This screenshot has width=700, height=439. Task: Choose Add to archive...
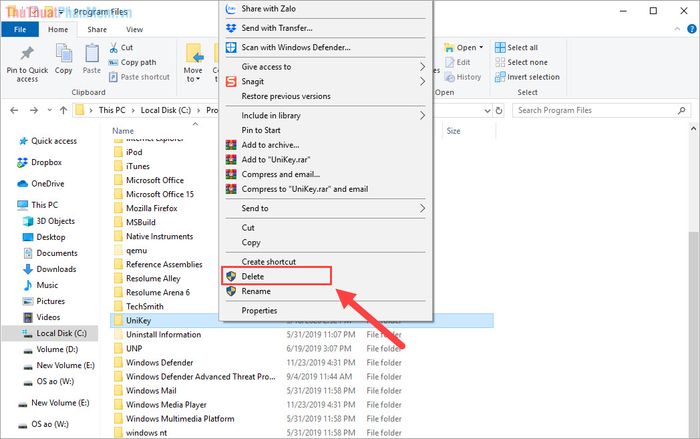[325, 145]
